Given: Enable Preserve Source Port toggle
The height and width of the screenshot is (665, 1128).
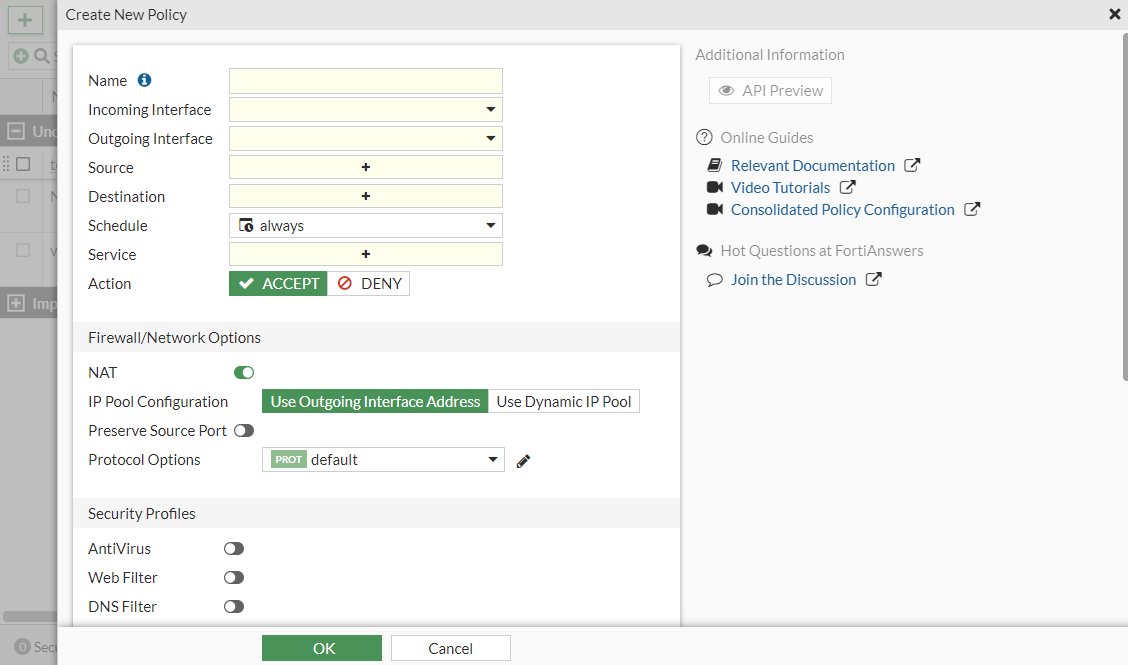Looking at the screenshot, I should (x=244, y=431).
